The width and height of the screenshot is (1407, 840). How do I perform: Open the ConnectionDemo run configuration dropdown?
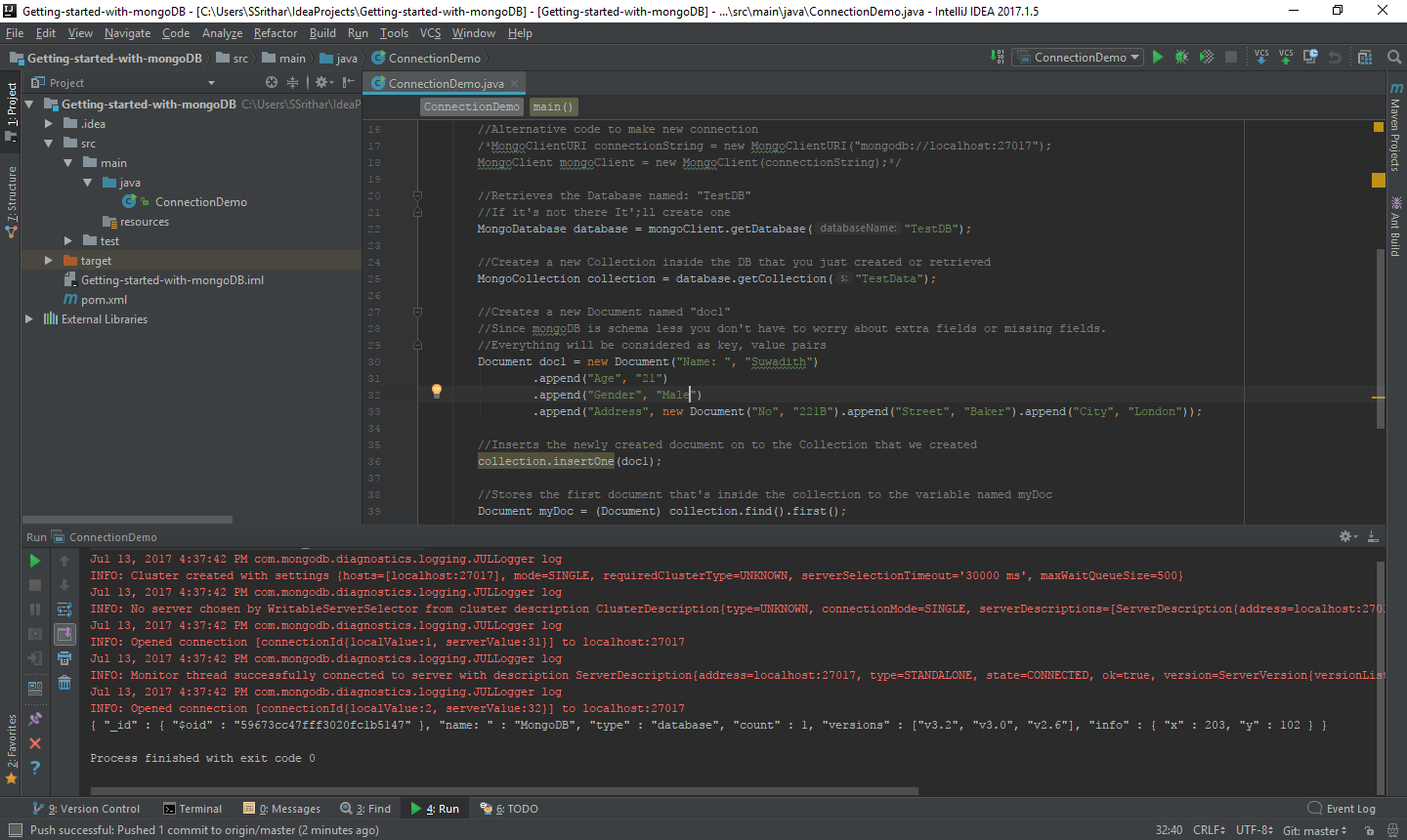(x=1077, y=58)
